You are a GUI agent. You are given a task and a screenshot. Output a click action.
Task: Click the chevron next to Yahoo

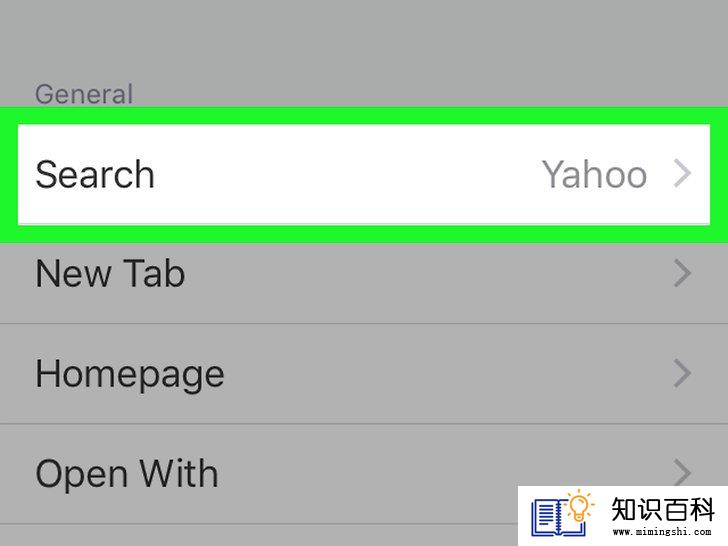click(x=682, y=174)
